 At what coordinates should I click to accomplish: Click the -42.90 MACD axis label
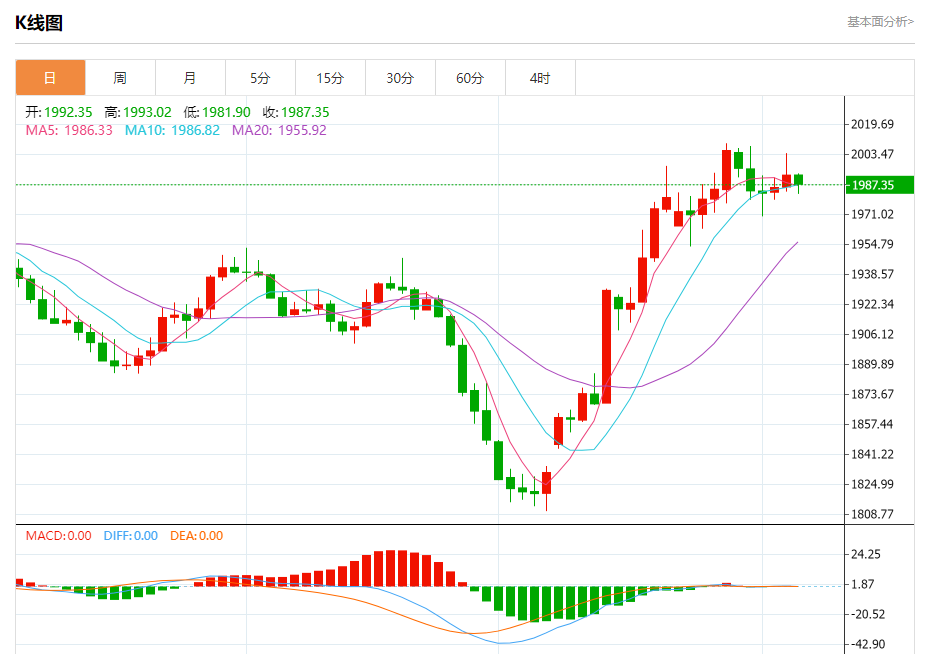(x=868, y=645)
